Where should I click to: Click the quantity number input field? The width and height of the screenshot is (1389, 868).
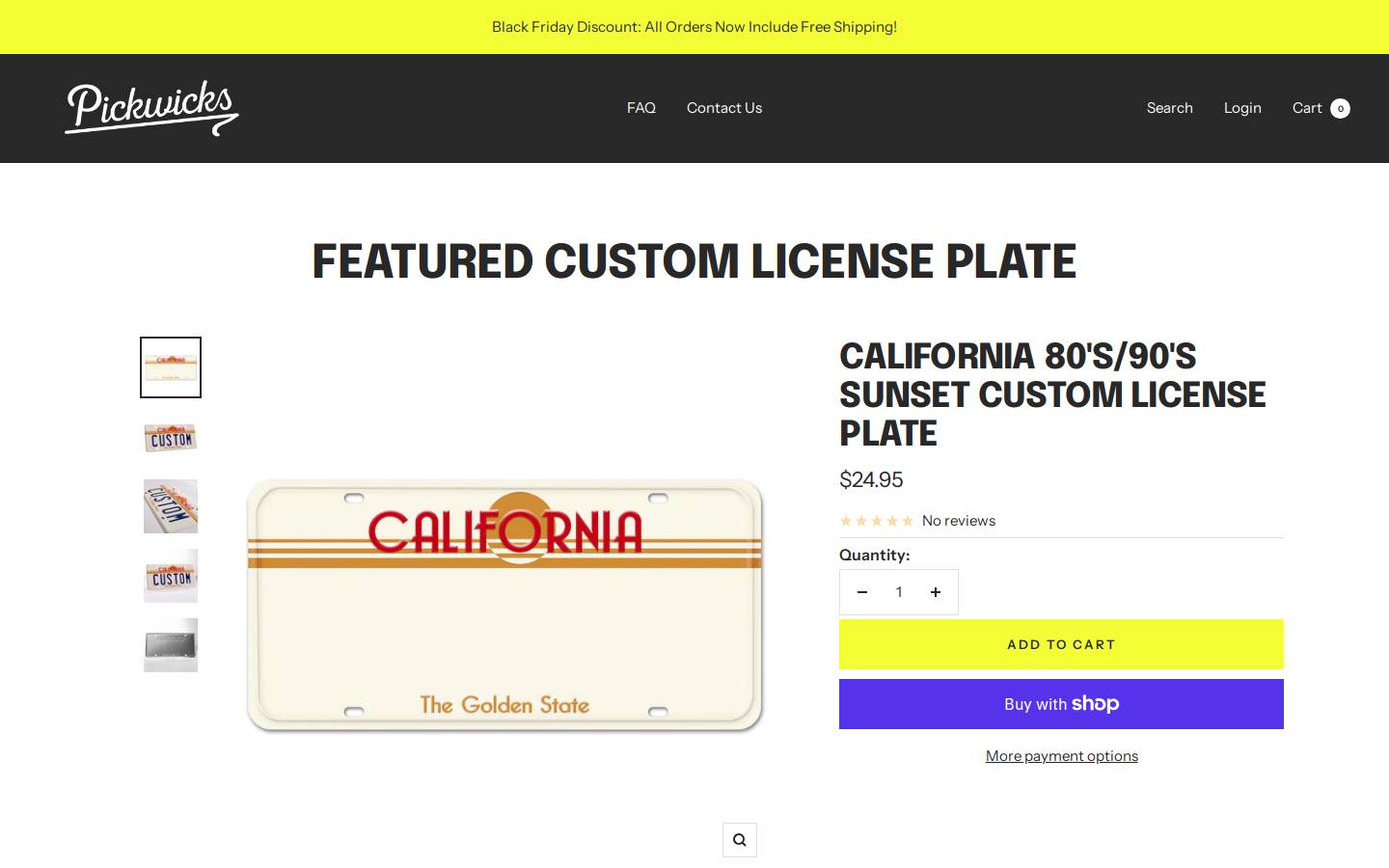(x=899, y=592)
